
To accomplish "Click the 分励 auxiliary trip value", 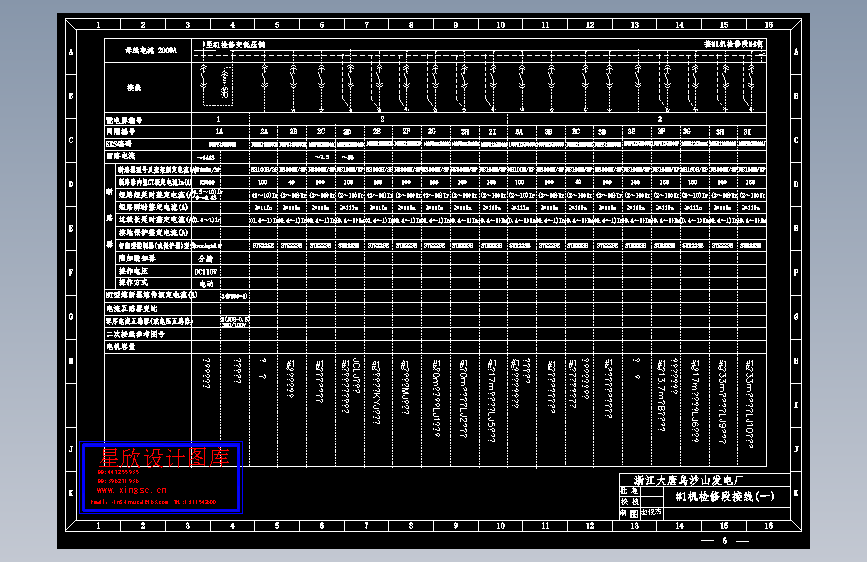I will click(x=206, y=258).
